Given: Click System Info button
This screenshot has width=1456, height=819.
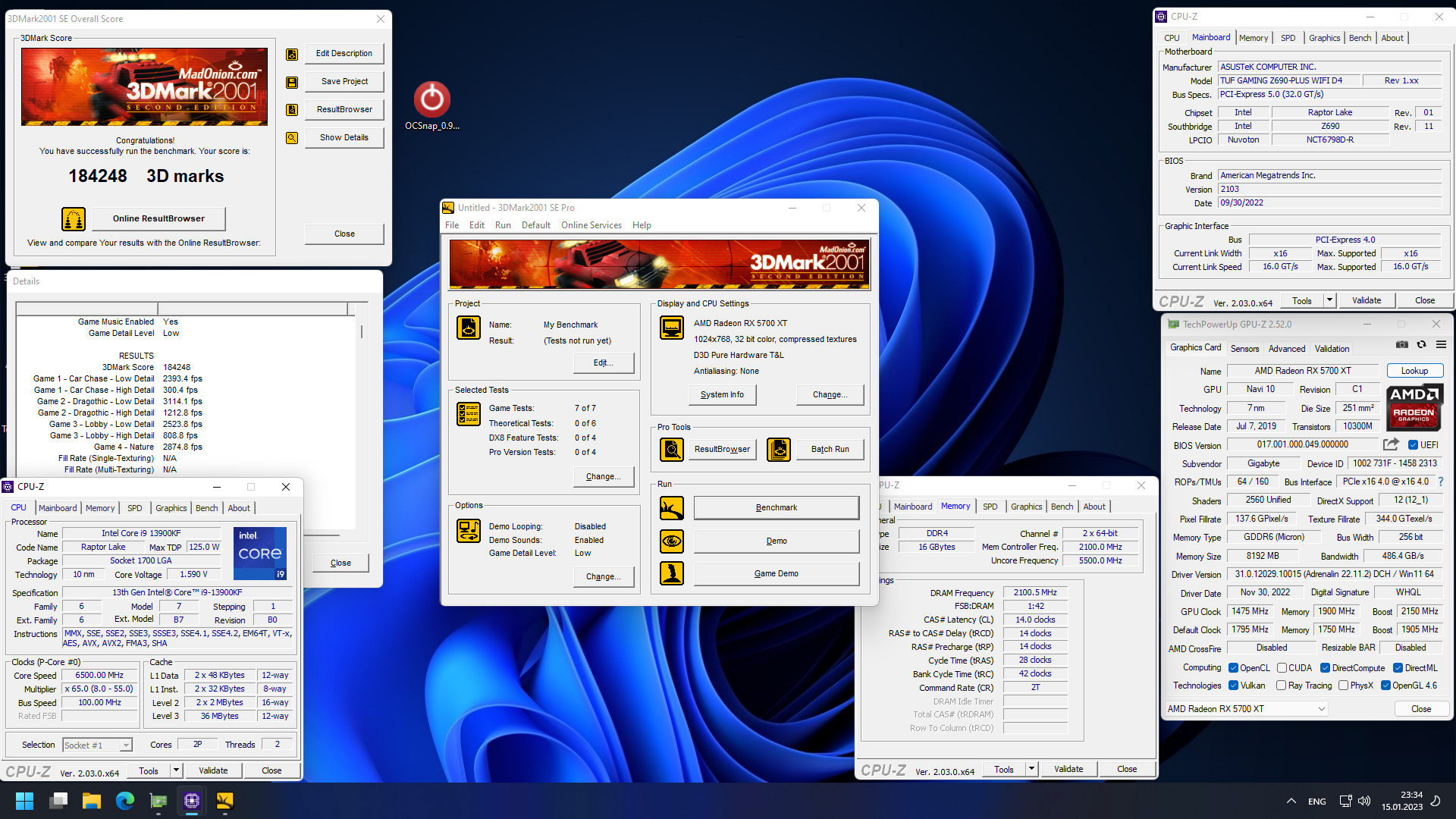Looking at the screenshot, I should point(722,394).
